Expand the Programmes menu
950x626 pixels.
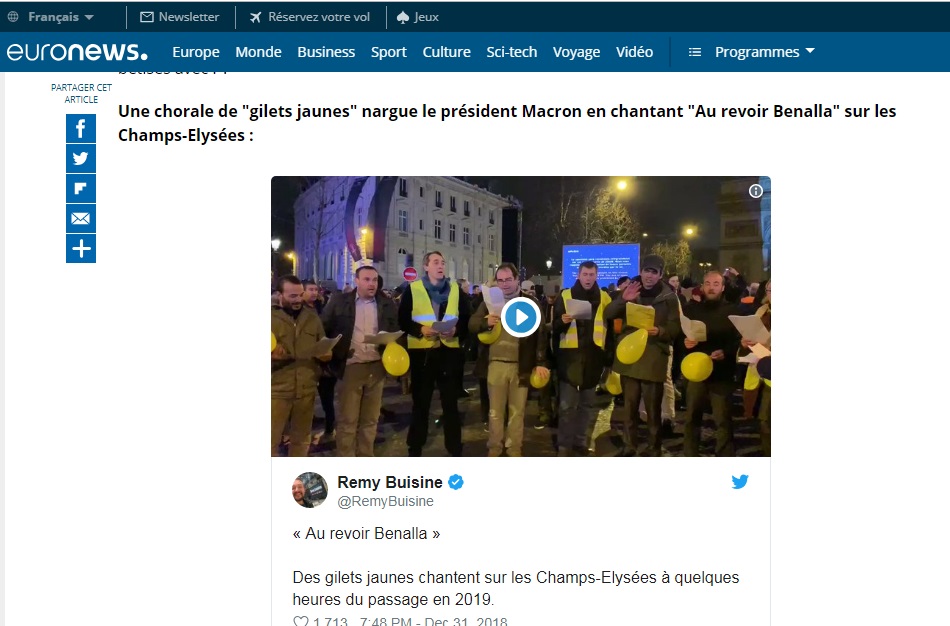pyautogui.click(x=752, y=52)
